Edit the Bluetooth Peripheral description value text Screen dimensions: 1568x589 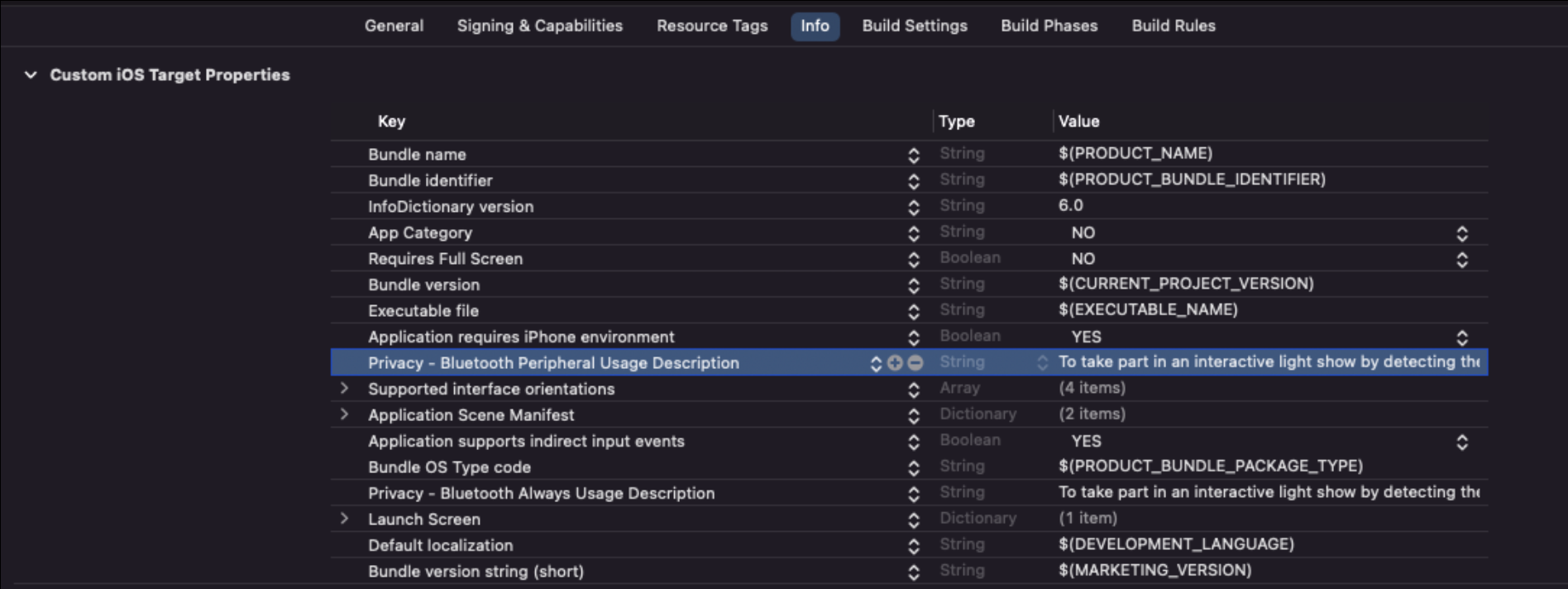pos(1269,362)
